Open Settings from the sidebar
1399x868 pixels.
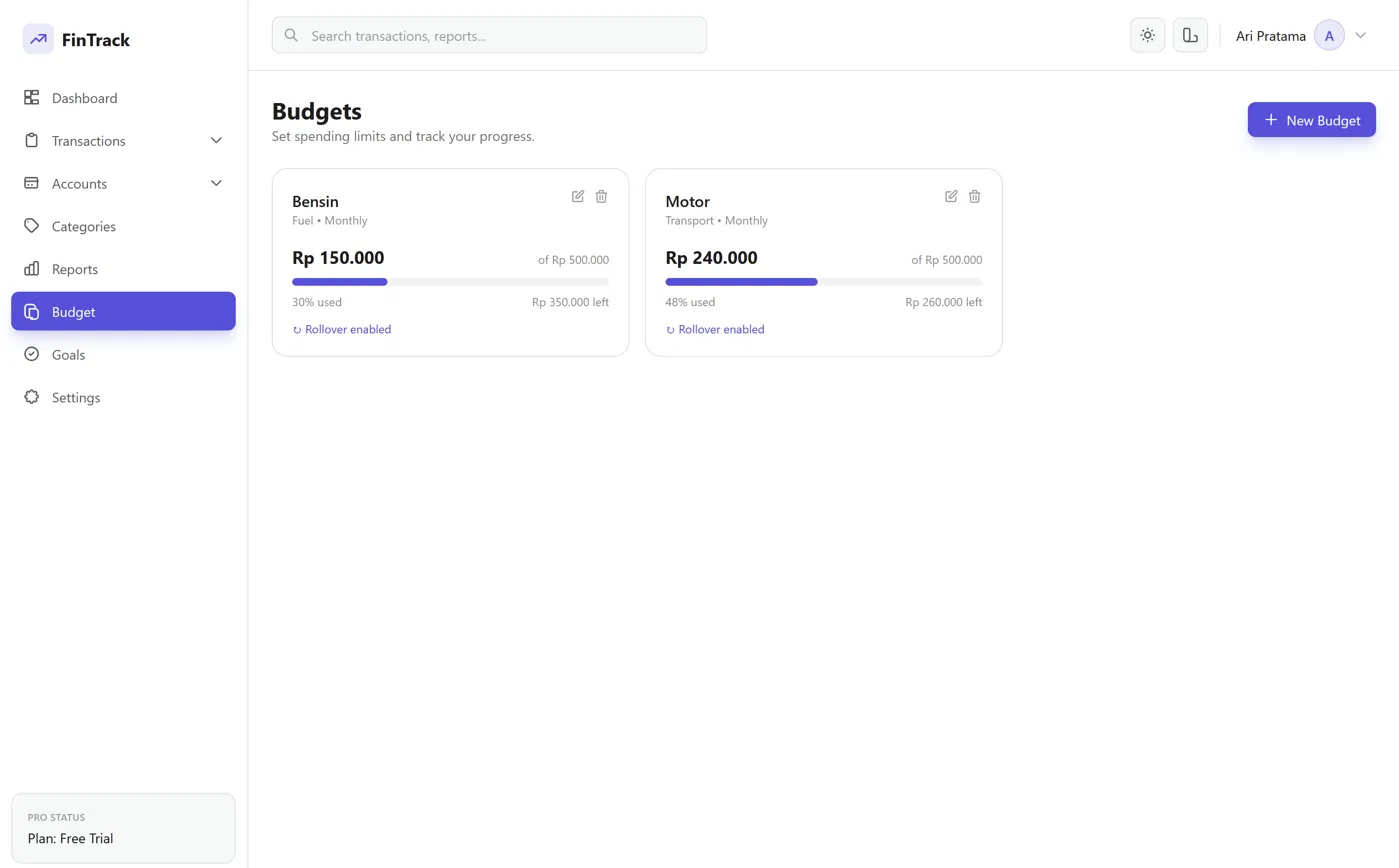123,397
